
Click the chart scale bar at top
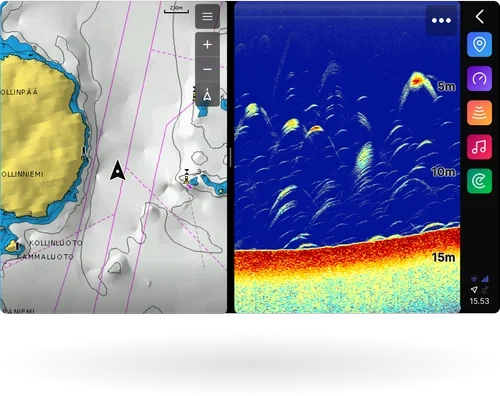[176, 10]
